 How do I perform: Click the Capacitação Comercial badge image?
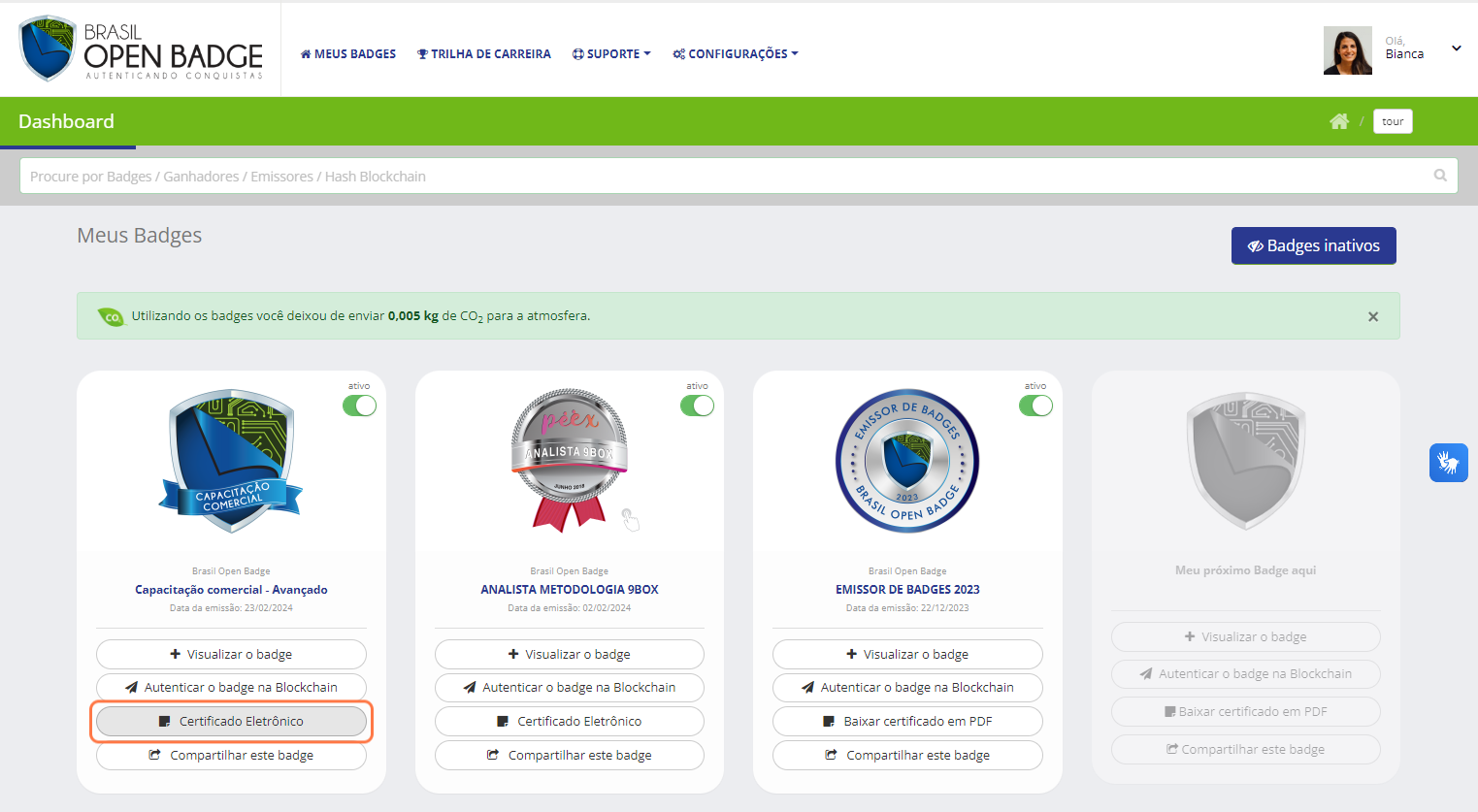point(231,461)
